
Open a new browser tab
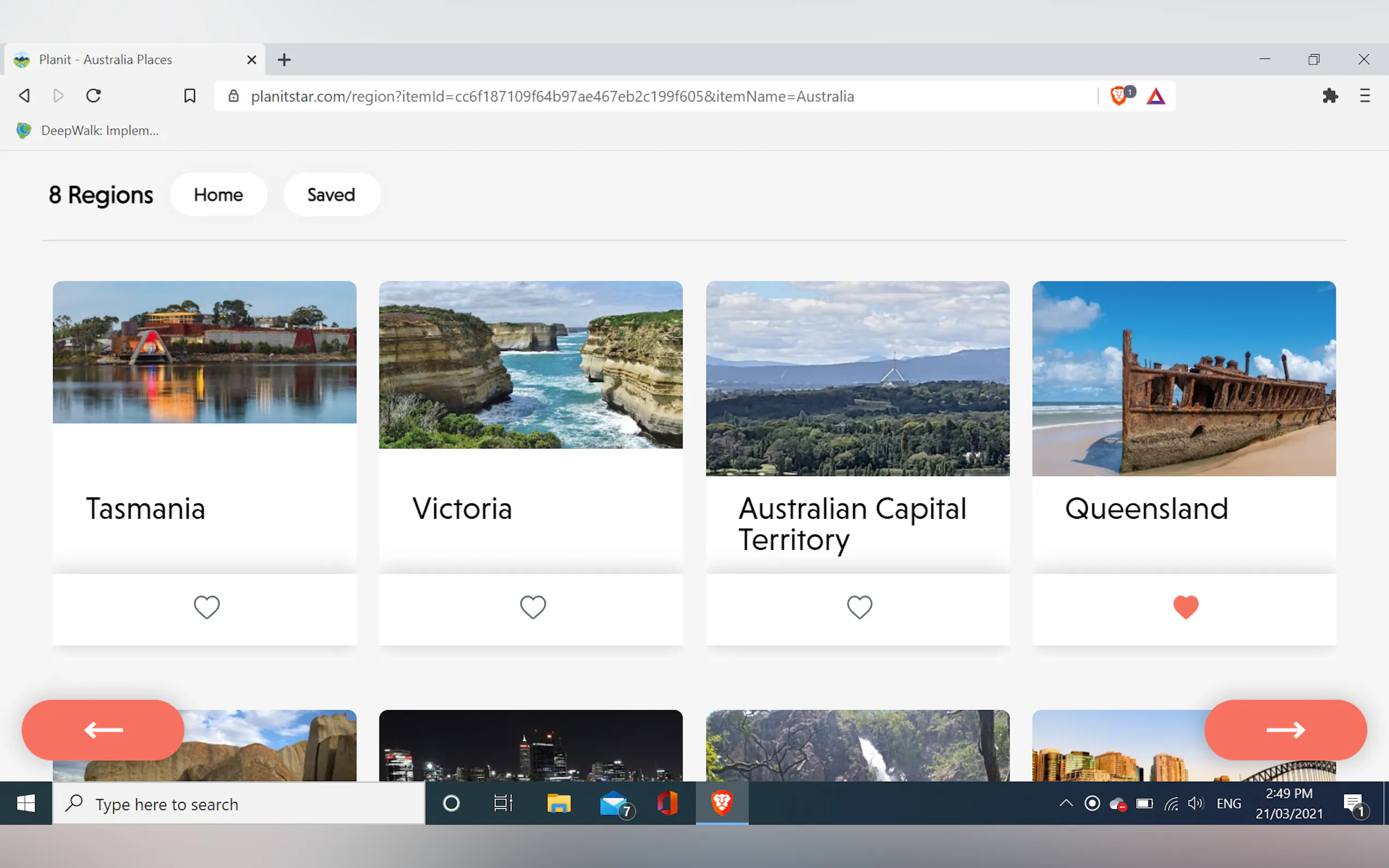pos(284,60)
